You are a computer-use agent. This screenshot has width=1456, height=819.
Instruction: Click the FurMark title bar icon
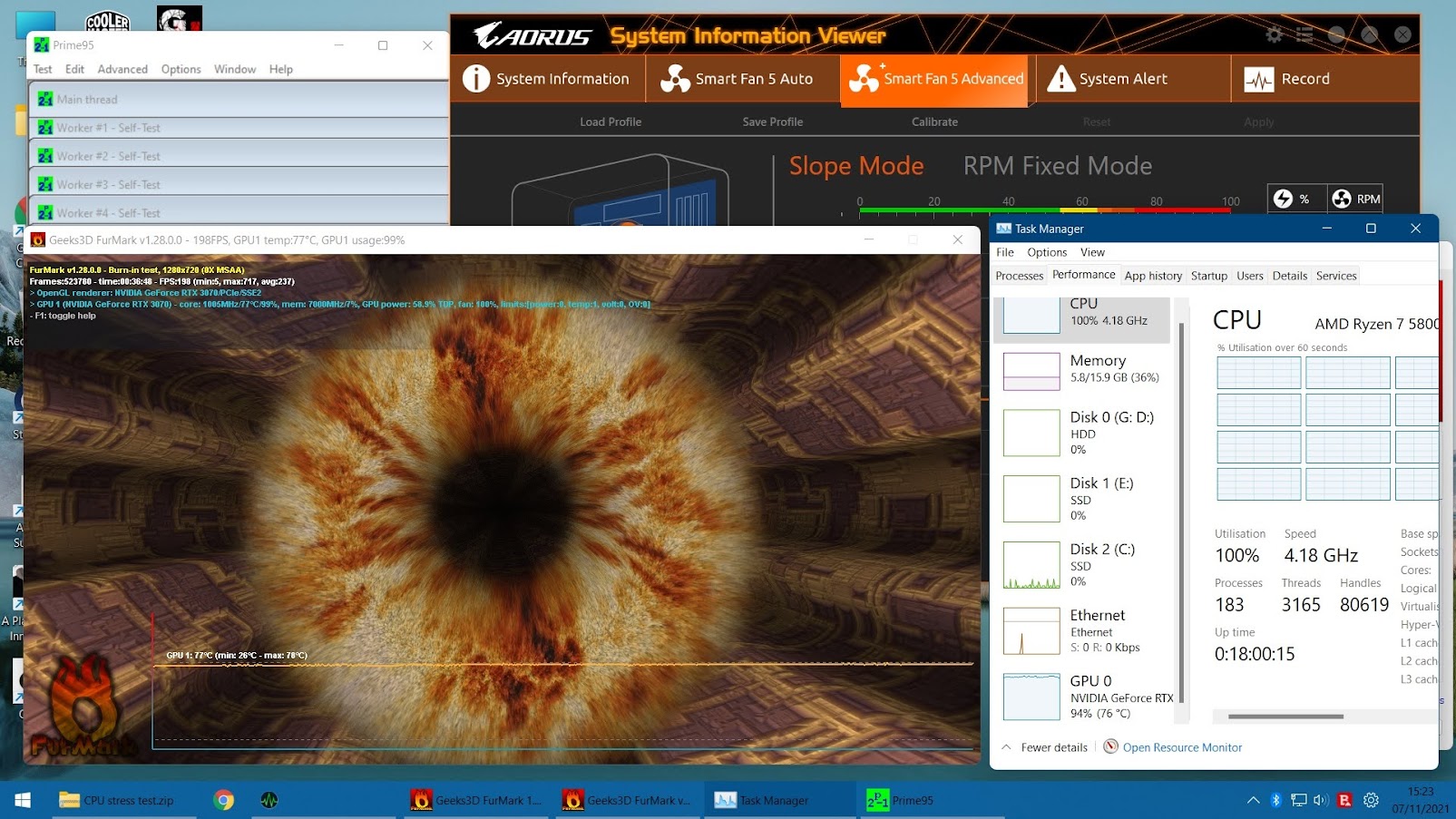pyautogui.click(x=38, y=239)
